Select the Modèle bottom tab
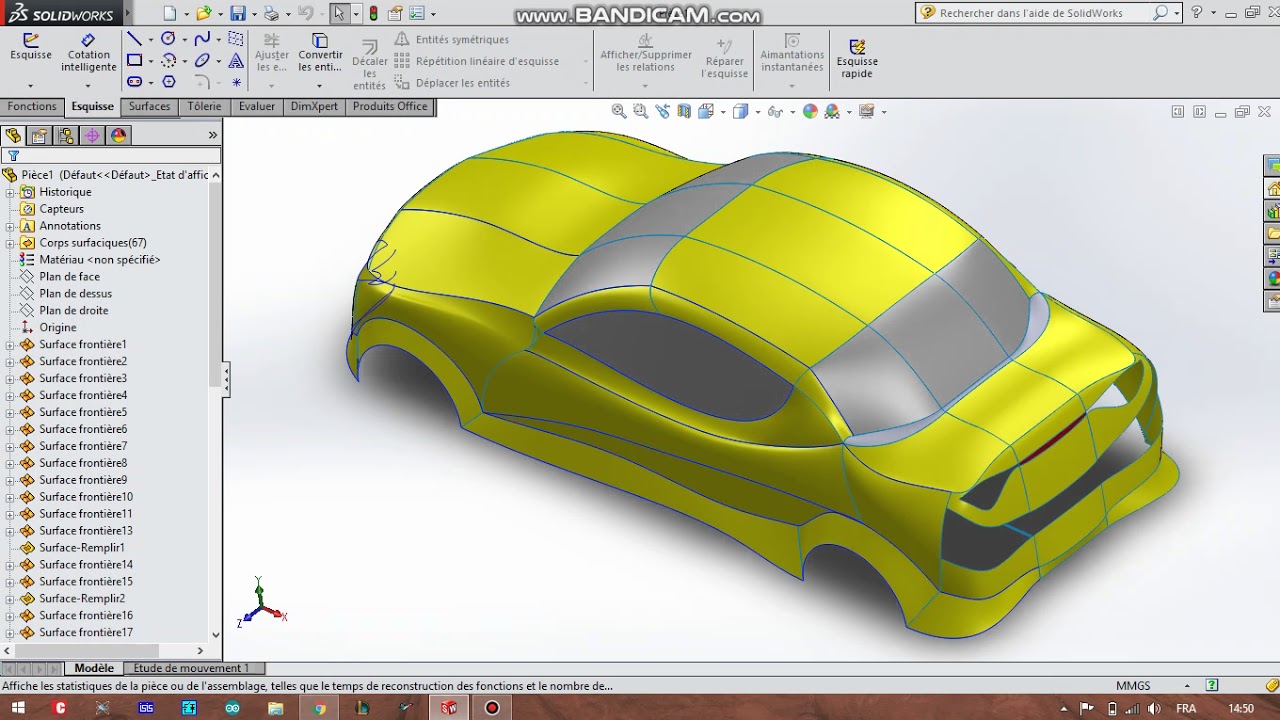 [x=94, y=668]
